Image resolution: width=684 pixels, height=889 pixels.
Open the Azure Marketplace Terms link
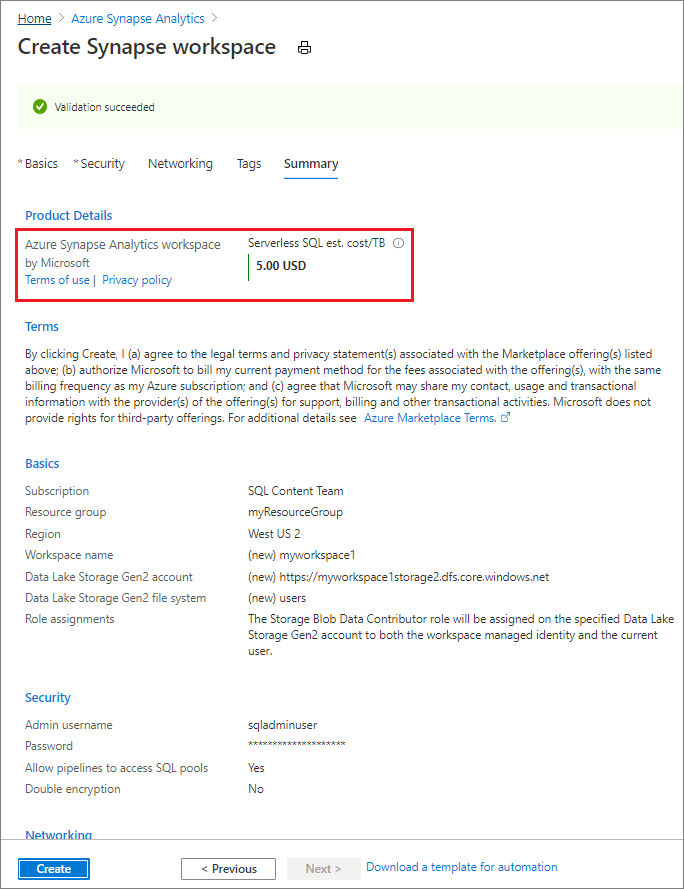pyautogui.click(x=429, y=418)
